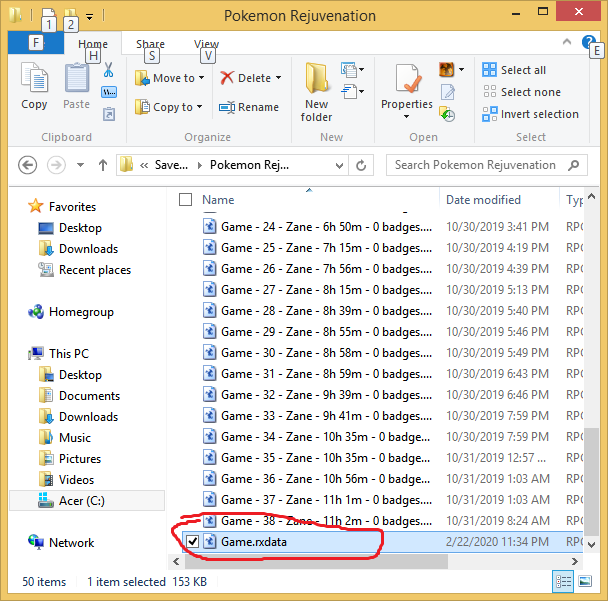Click Invert selection

[x=530, y=114]
